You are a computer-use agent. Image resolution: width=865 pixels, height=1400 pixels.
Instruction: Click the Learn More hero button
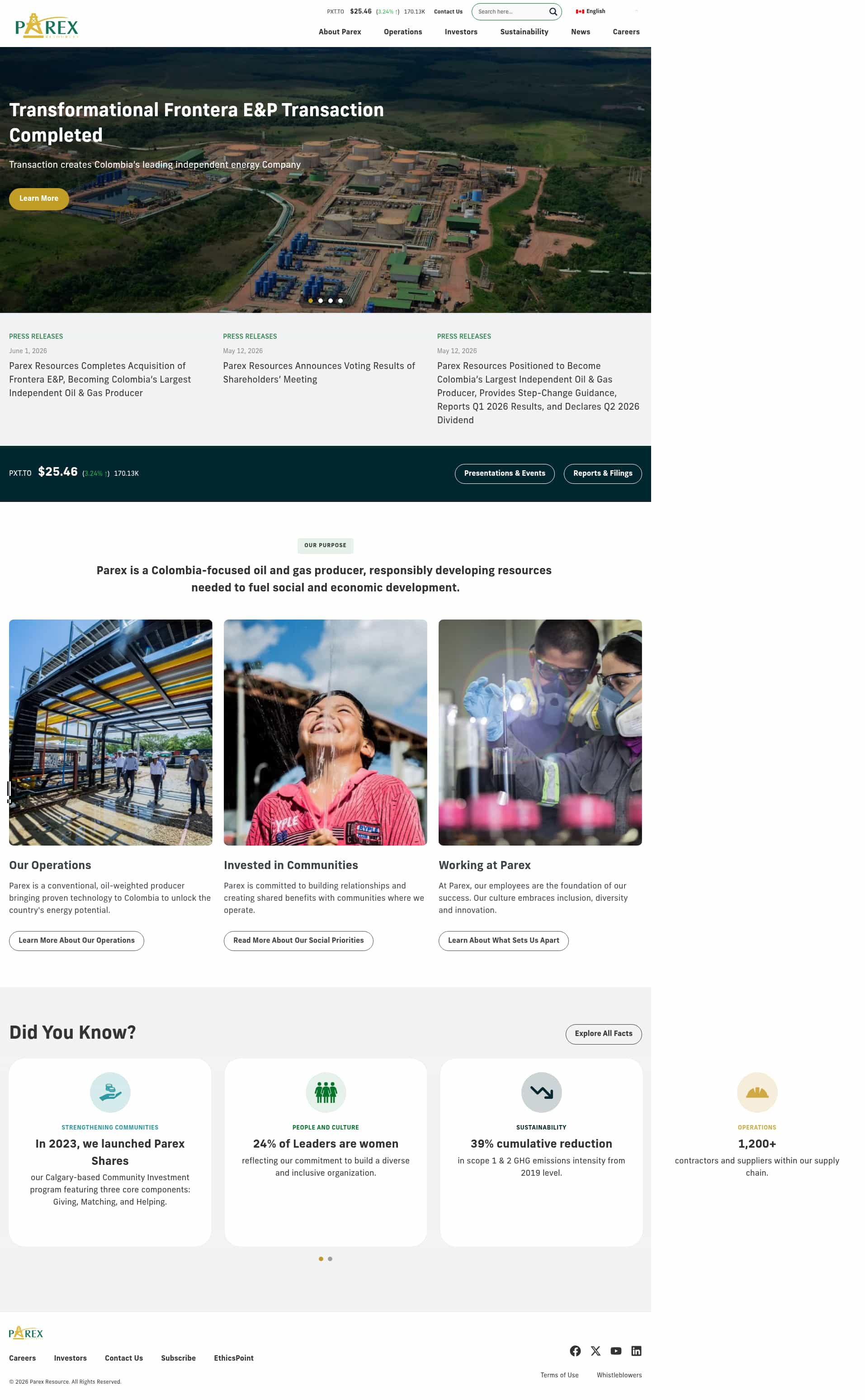pyautogui.click(x=39, y=199)
